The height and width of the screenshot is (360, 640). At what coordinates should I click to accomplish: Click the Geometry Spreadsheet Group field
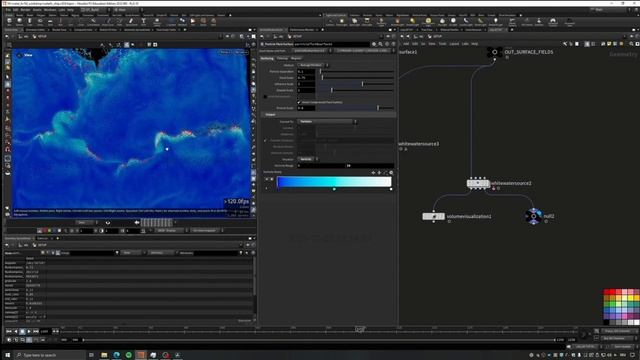coord(93,253)
